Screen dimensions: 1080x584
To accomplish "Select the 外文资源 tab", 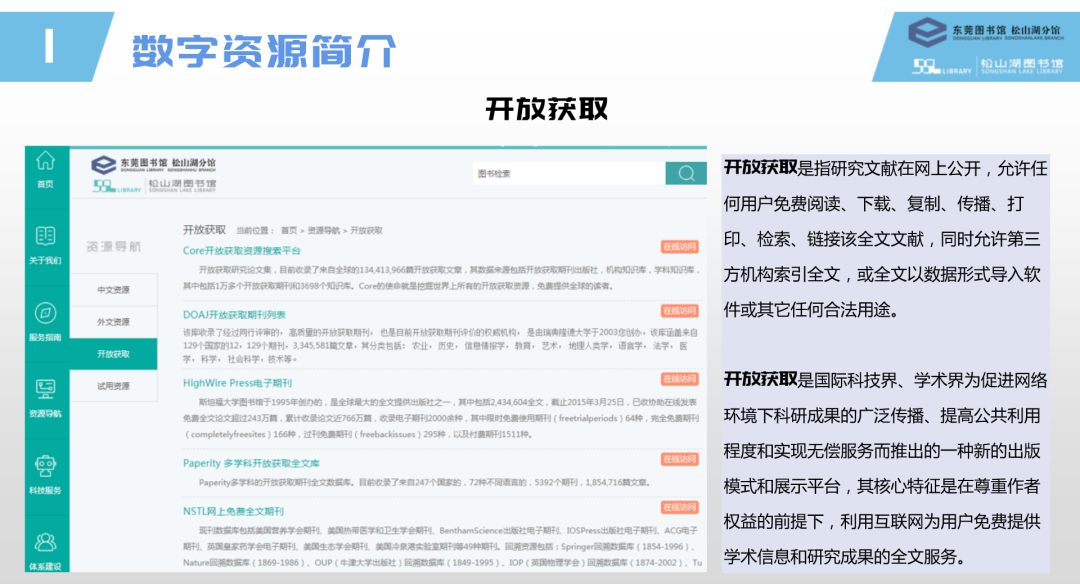I will [113, 322].
